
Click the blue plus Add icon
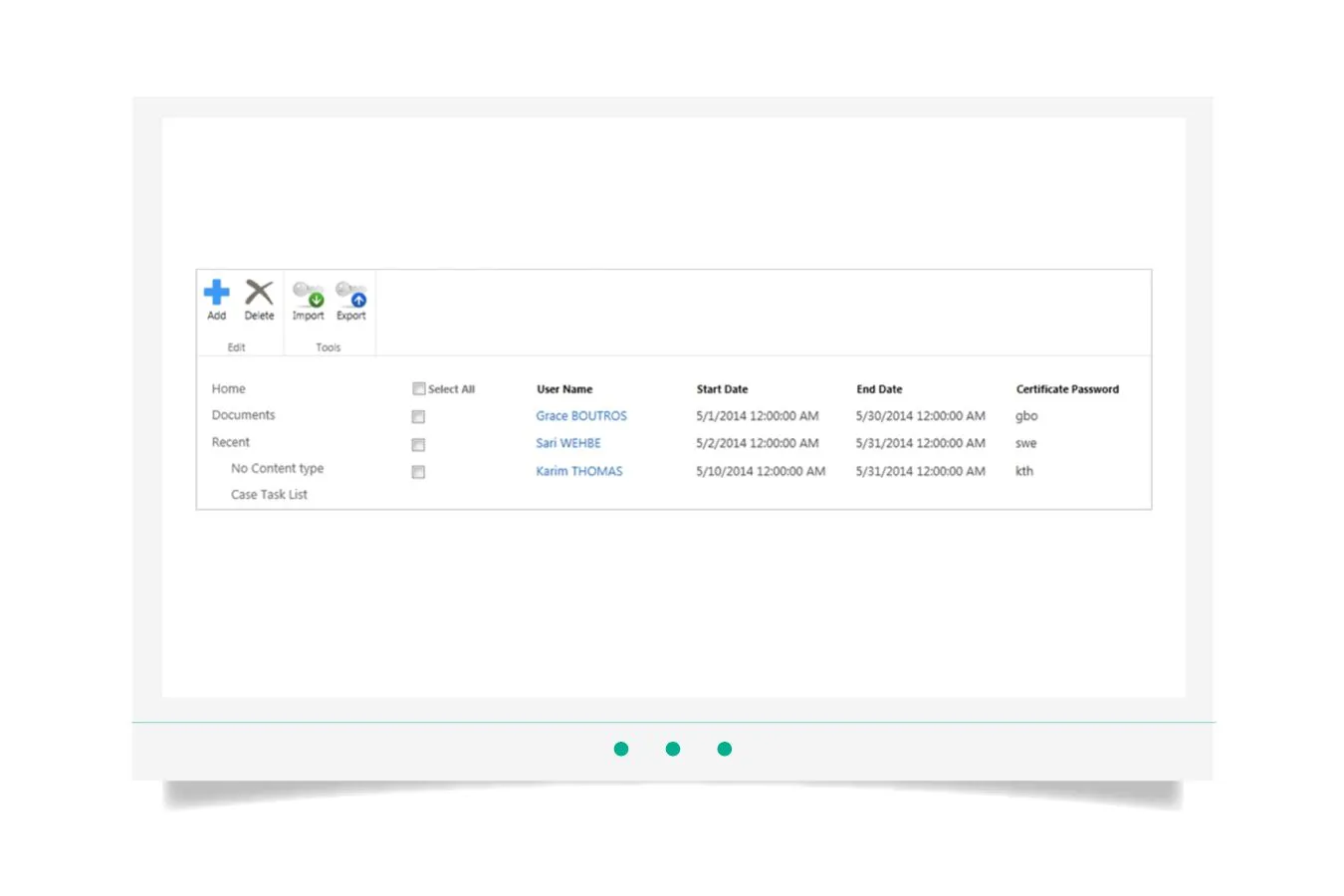216,292
